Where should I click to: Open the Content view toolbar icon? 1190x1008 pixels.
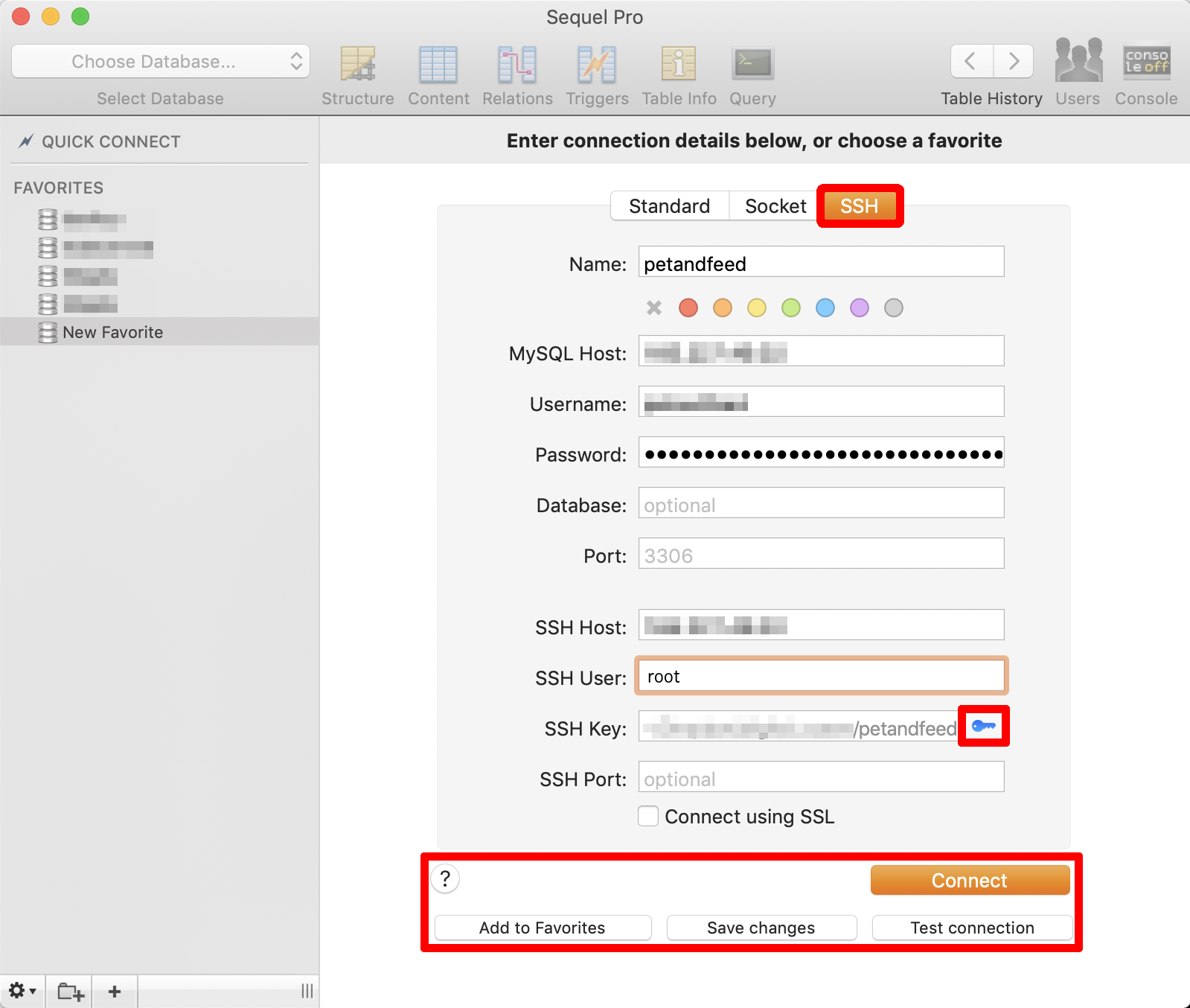point(438,64)
